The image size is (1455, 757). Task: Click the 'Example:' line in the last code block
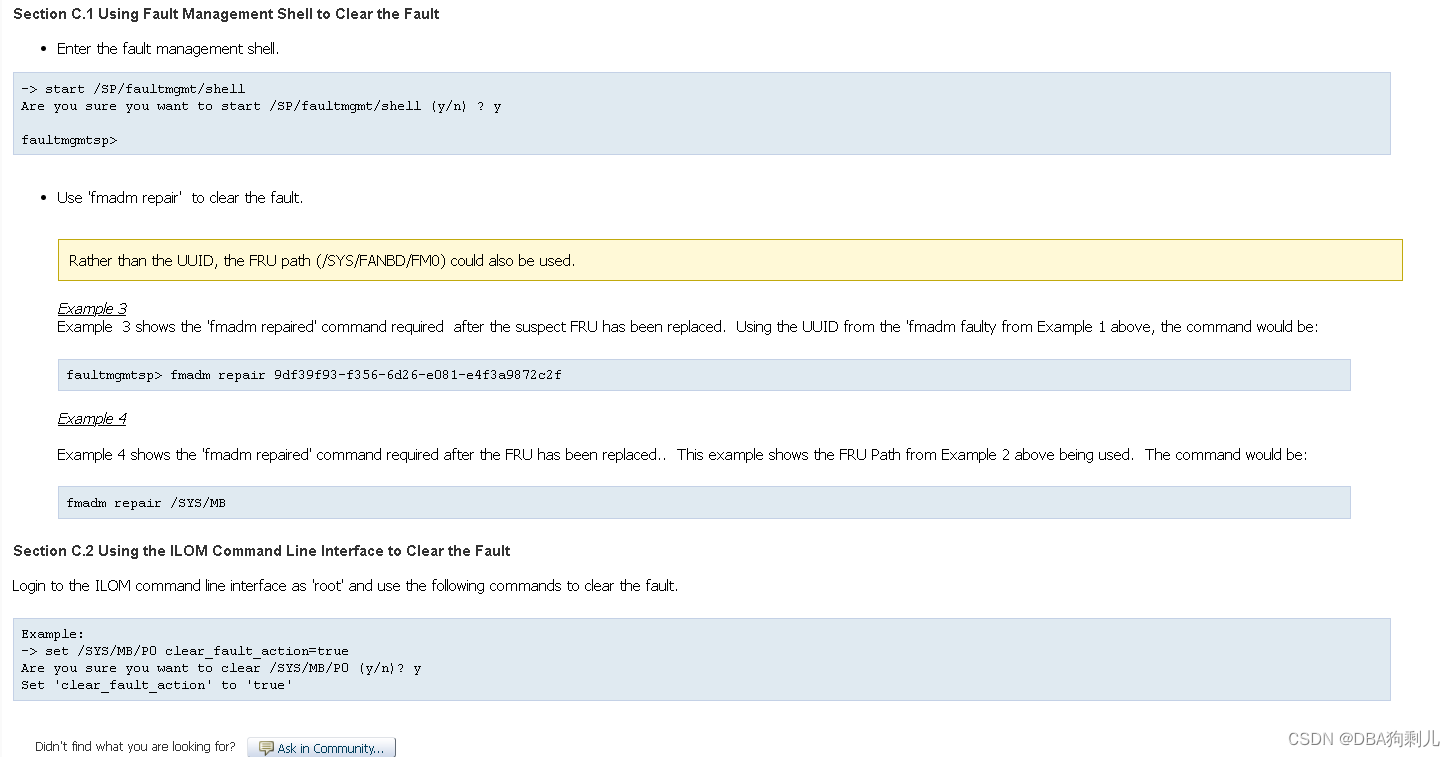pos(53,634)
